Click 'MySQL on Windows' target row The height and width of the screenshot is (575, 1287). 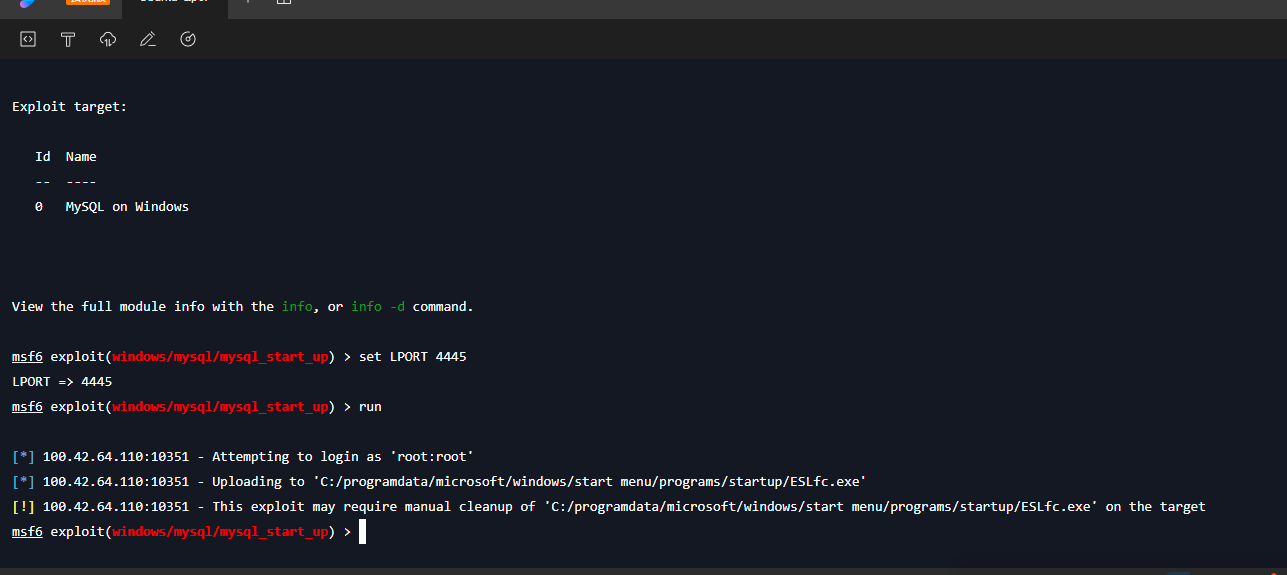click(x=112, y=207)
